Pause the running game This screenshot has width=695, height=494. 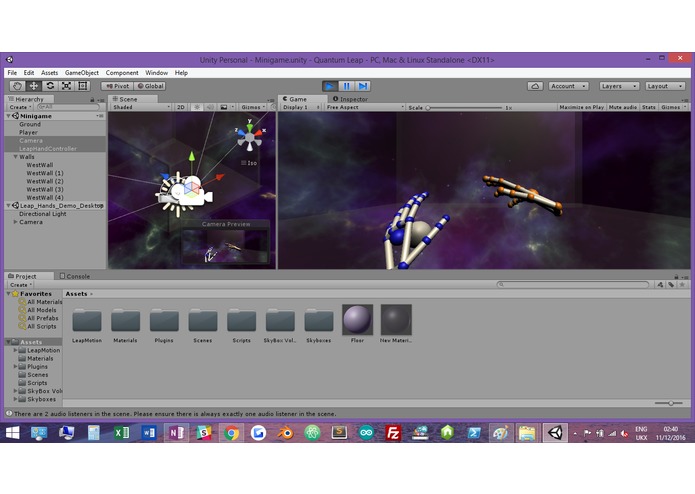click(x=347, y=86)
